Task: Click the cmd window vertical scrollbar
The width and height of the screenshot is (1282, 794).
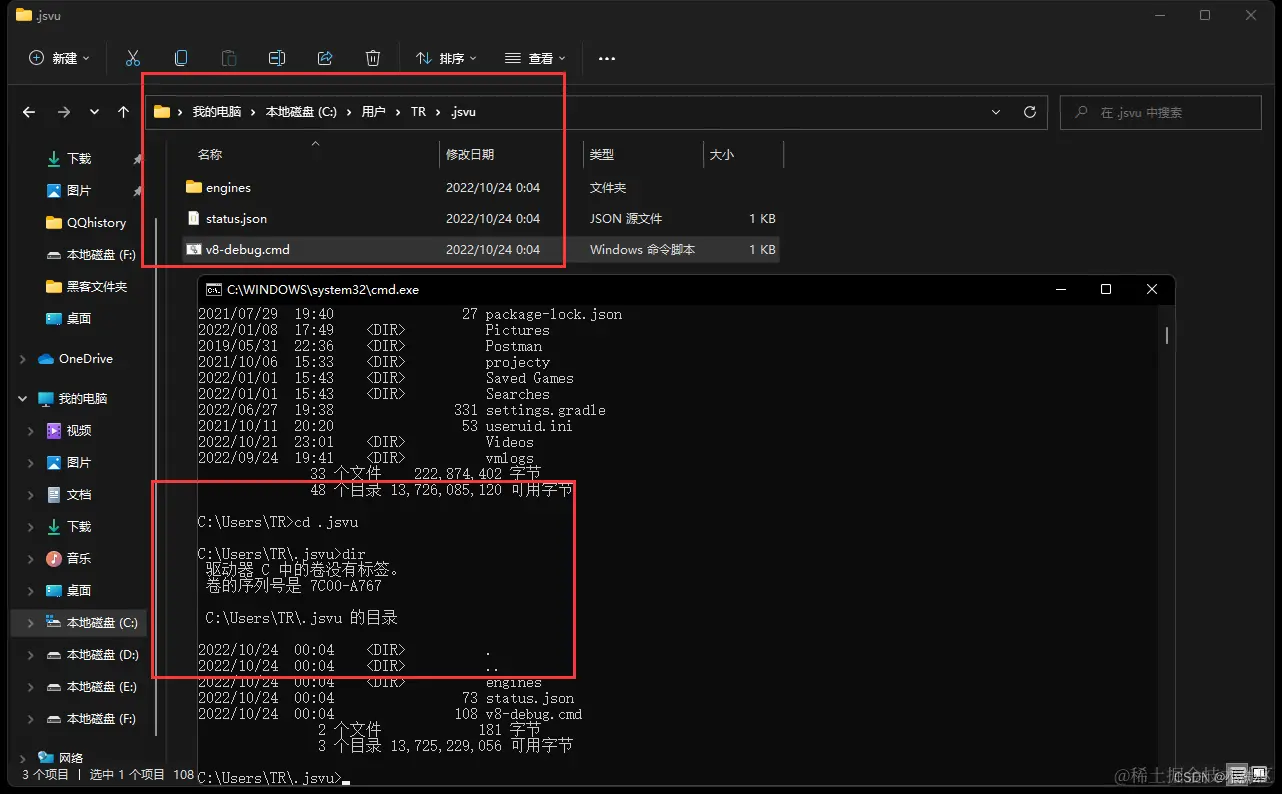Action: (x=1167, y=335)
